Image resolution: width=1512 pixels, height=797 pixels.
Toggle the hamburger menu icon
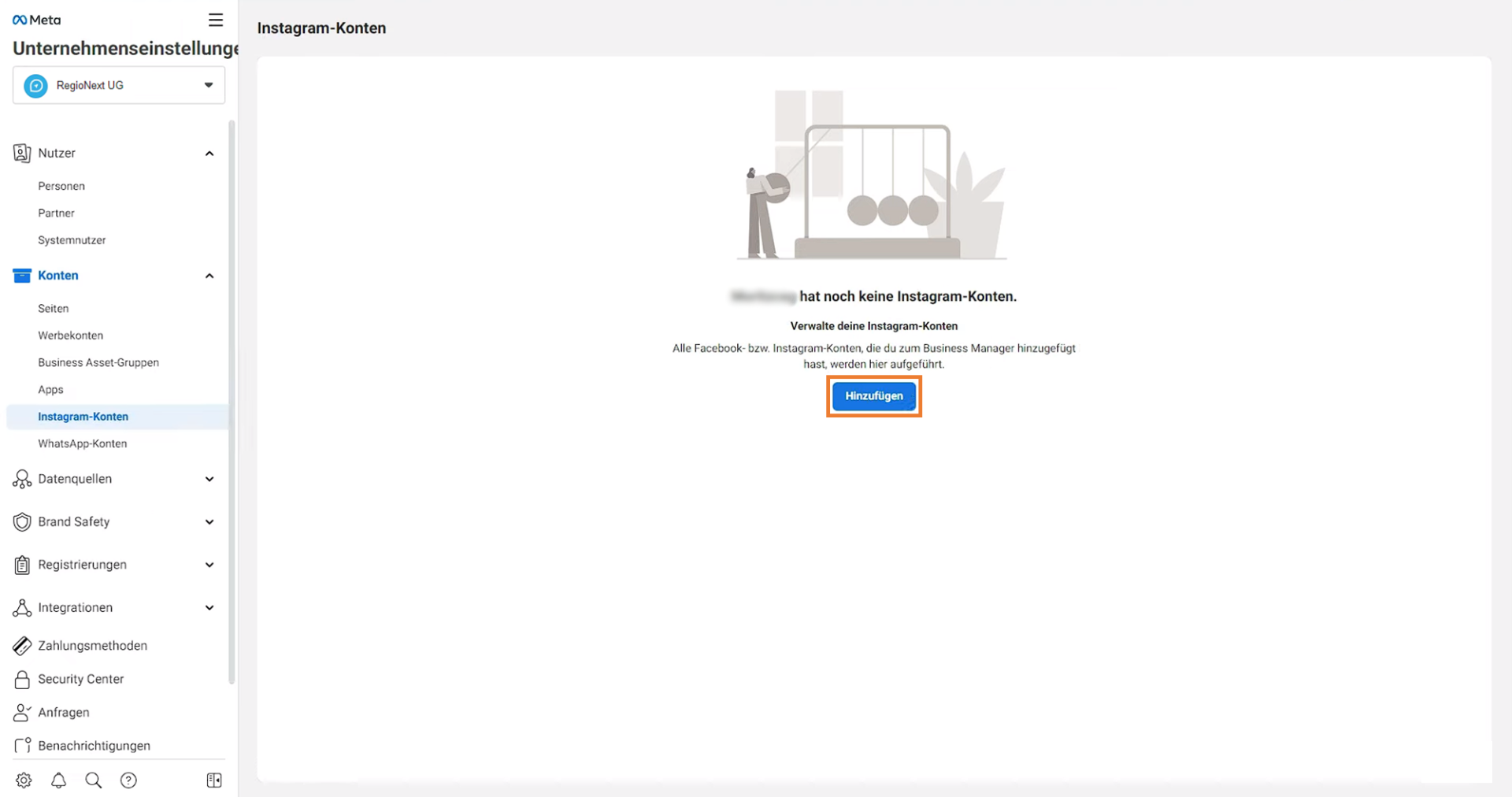pos(215,20)
